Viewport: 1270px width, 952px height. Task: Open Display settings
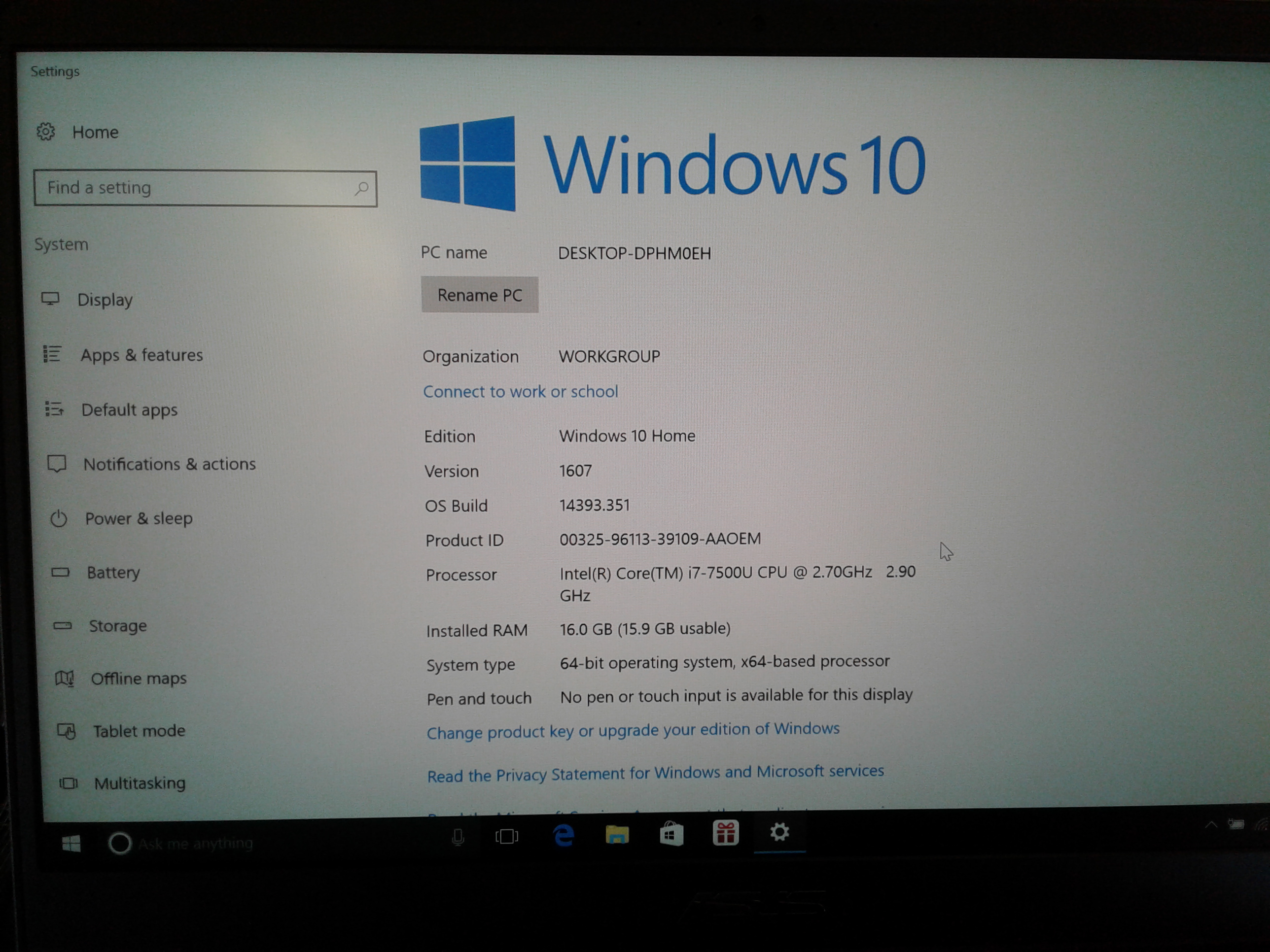pos(105,300)
